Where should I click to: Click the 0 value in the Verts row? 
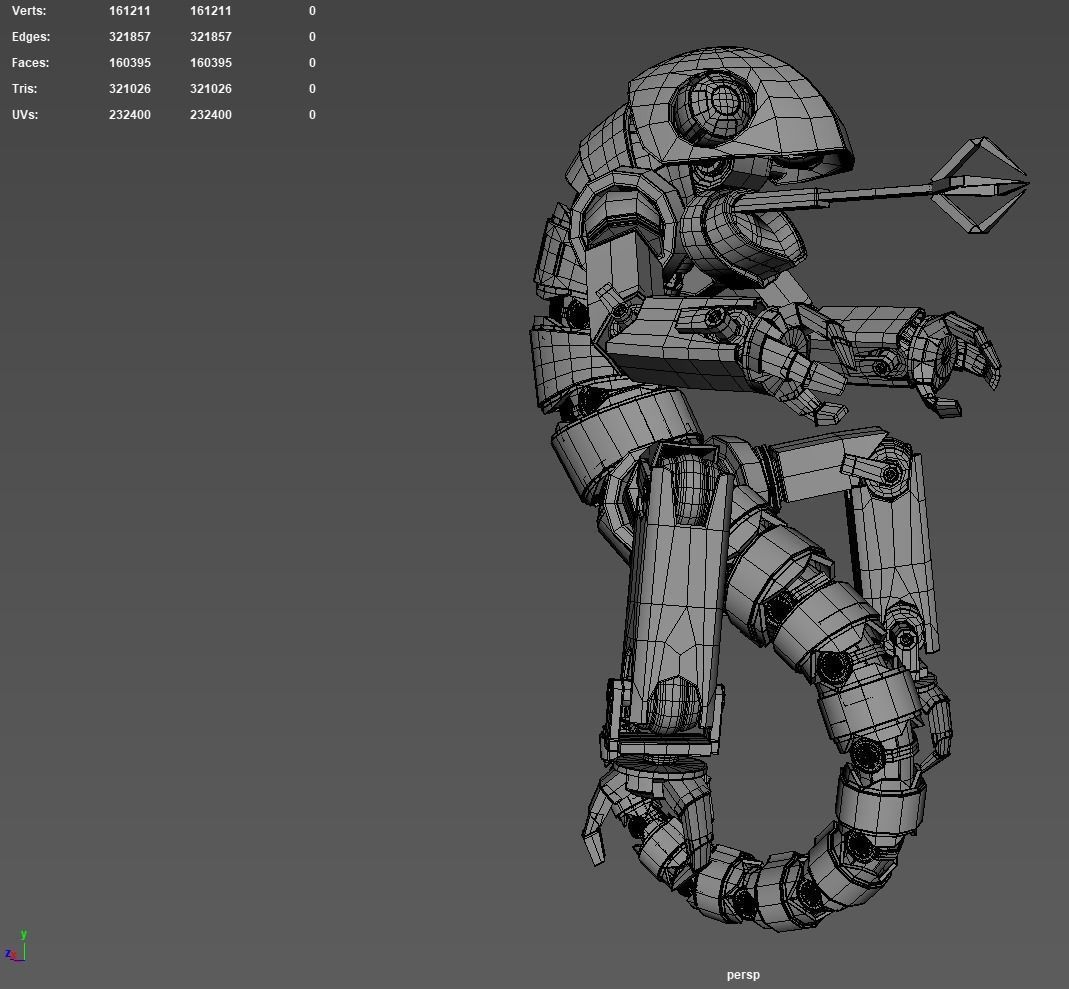coord(312,11)
